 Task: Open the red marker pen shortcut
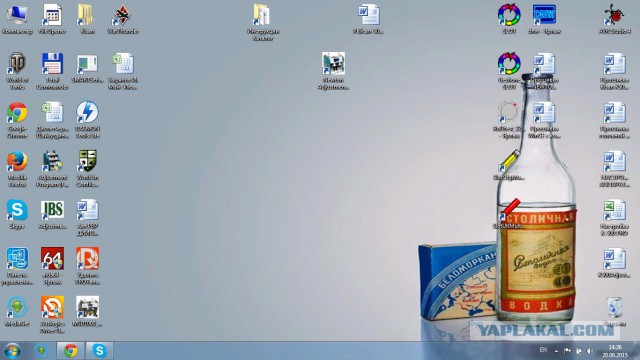509,210
